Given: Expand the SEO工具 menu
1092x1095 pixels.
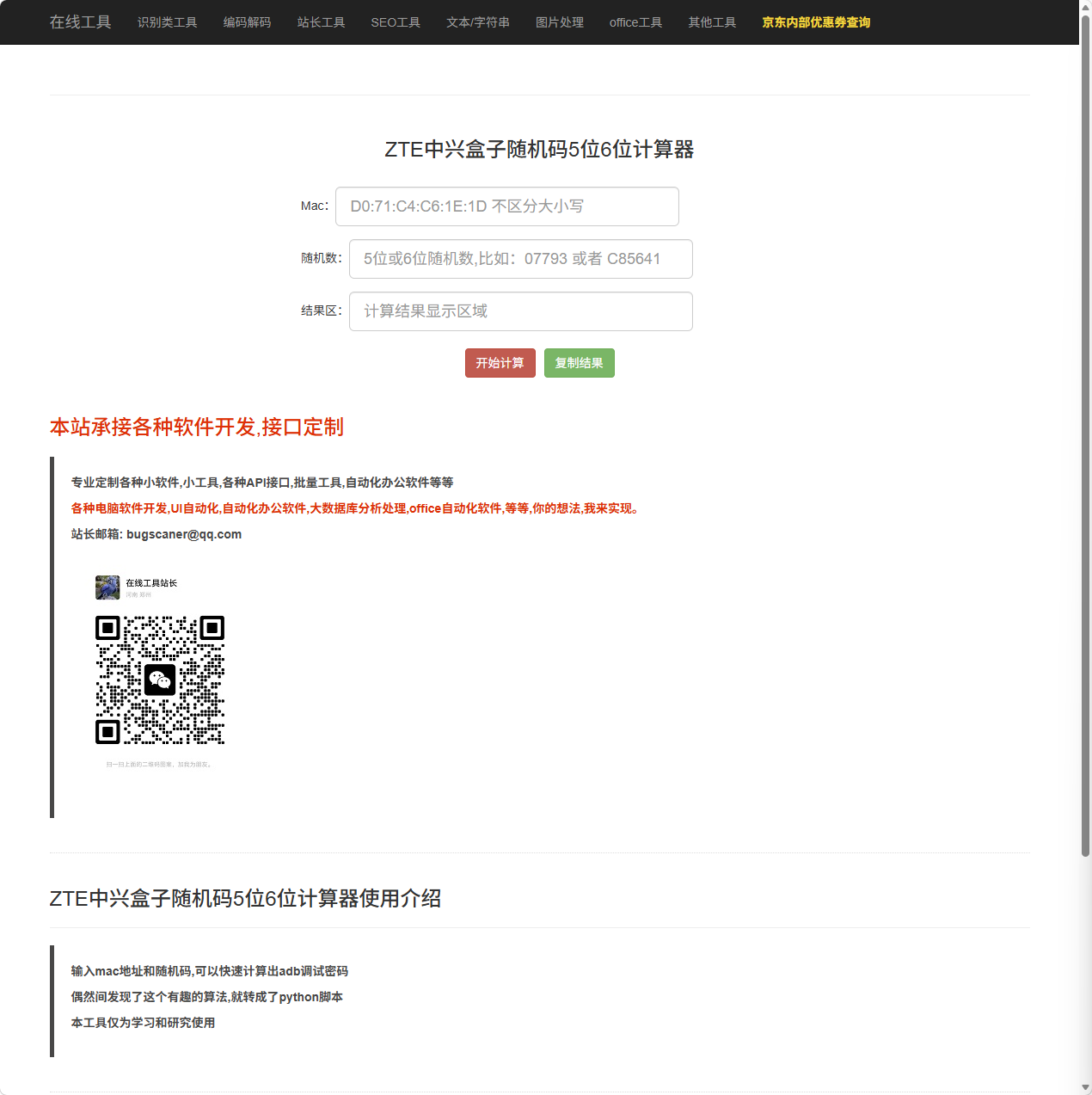Looking at the screenshot, I should [396, 22].
